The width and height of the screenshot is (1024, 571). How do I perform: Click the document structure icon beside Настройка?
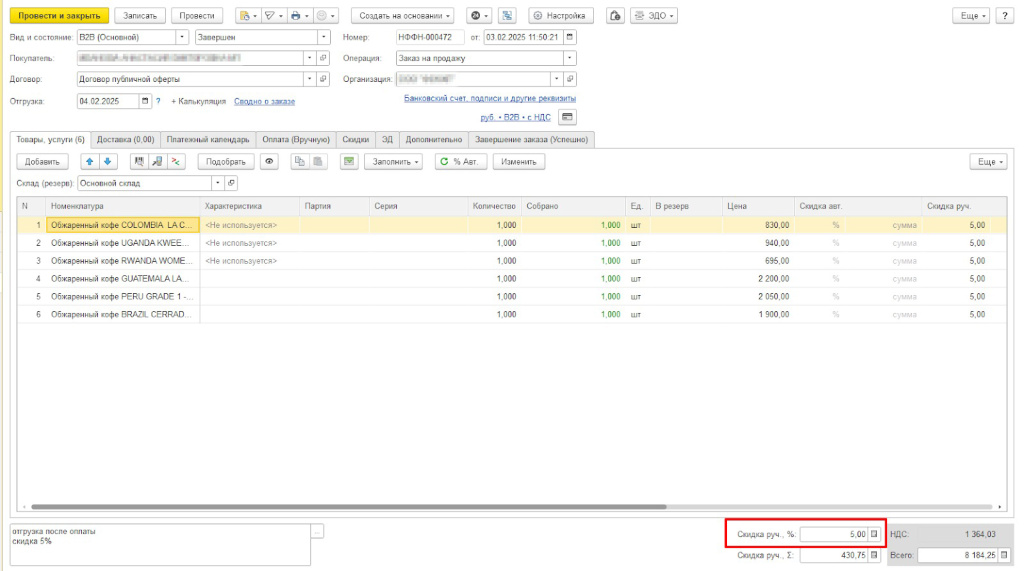pos(507,16)
